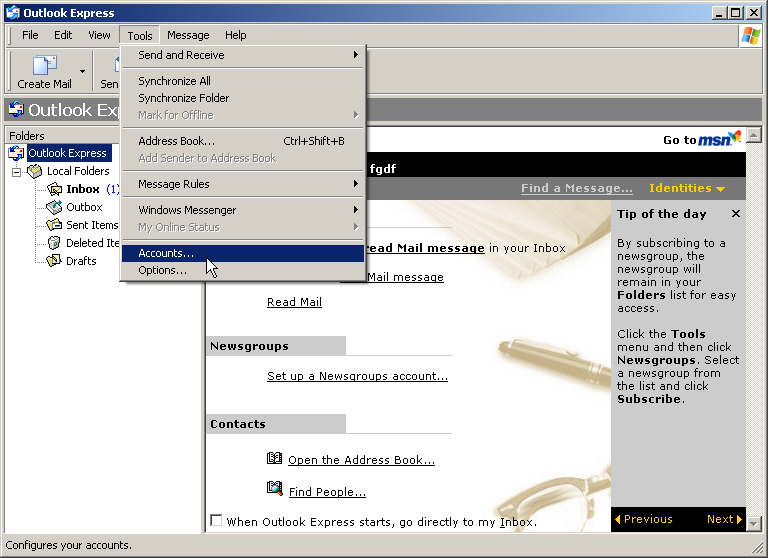The height and width of the screenshot is (558, 768).
Task: Click the Inbox folder icon
Action: coord(54,189)
